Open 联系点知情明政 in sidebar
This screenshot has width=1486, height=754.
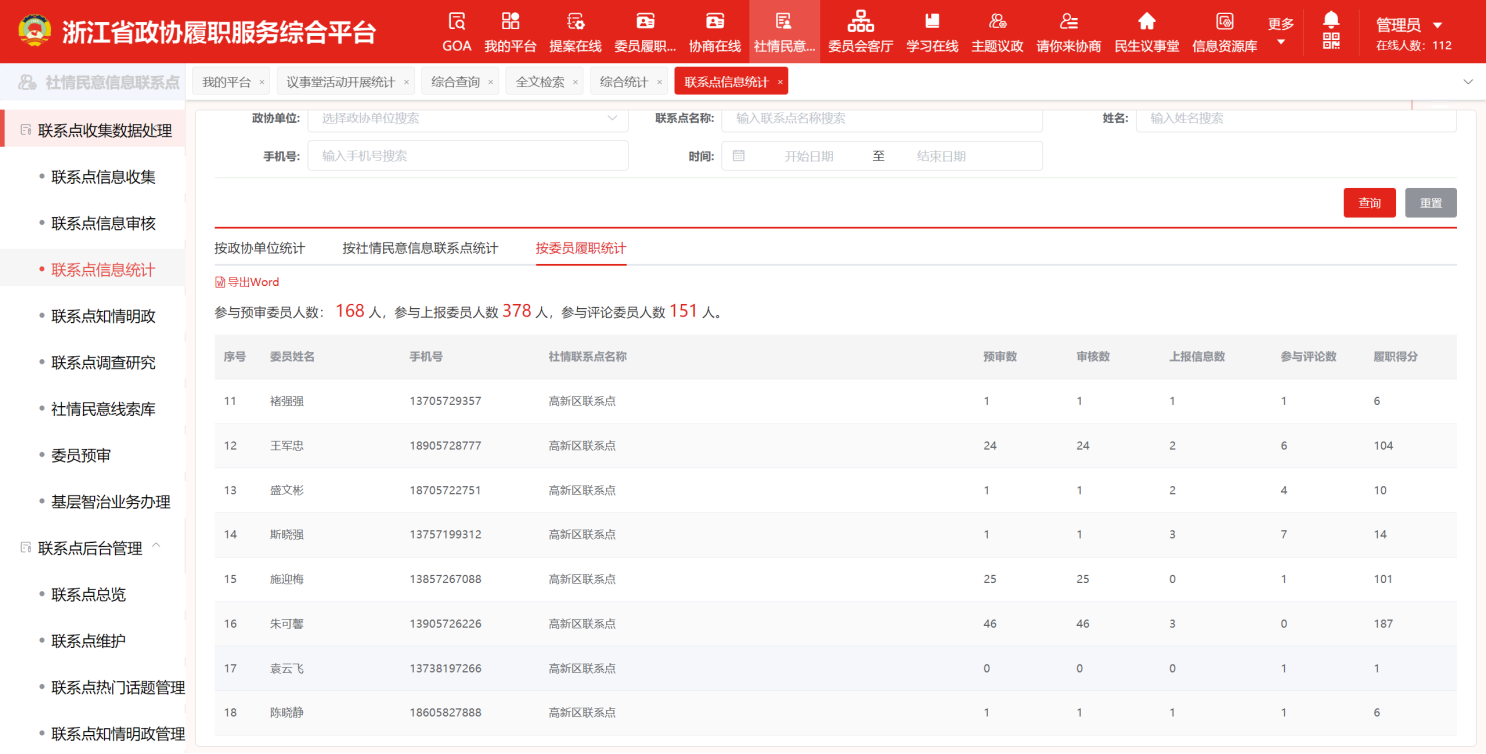tap(103, 316)
